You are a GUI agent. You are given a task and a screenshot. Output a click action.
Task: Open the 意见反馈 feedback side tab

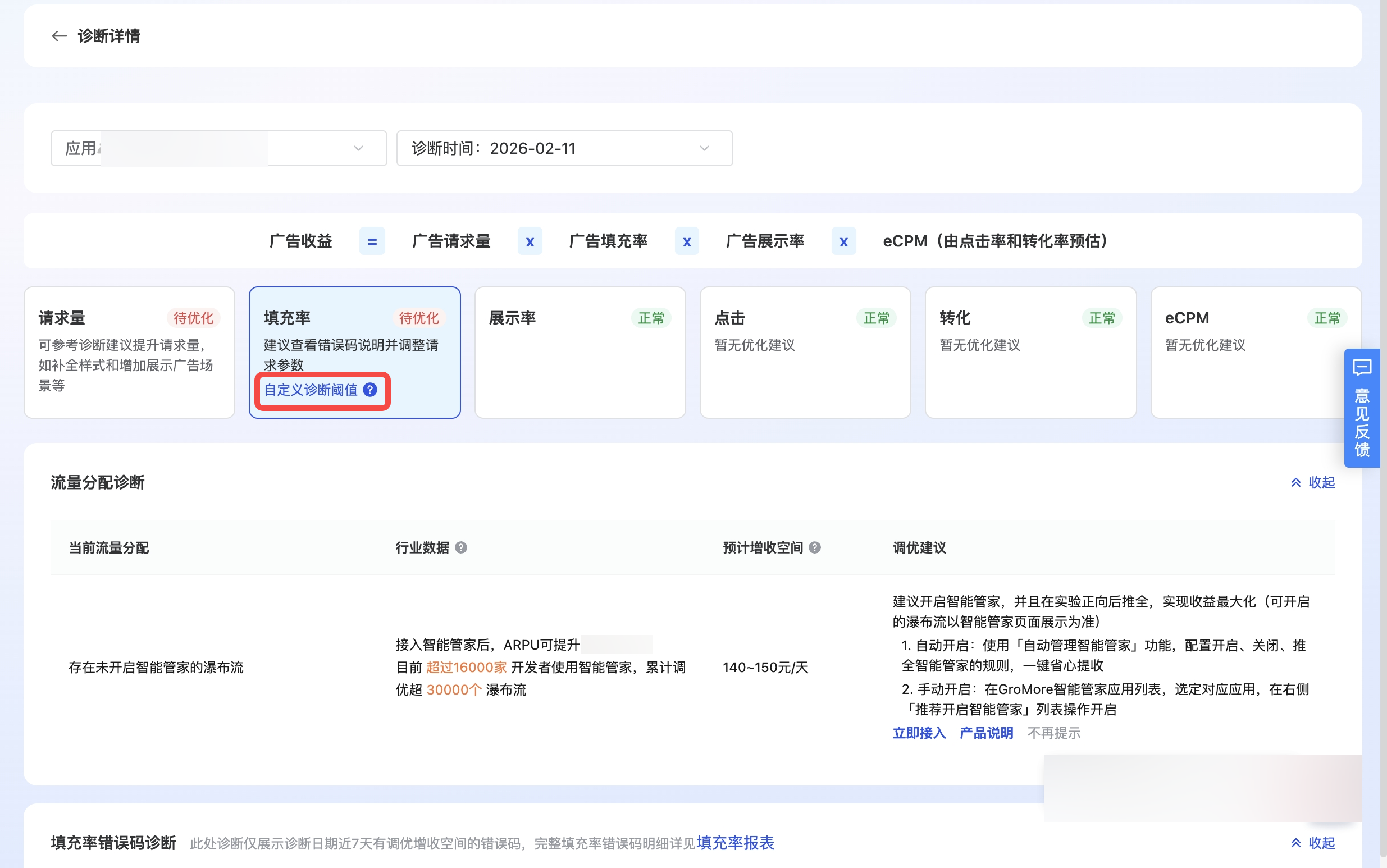pyautogui.click(x=1362, y=408)
